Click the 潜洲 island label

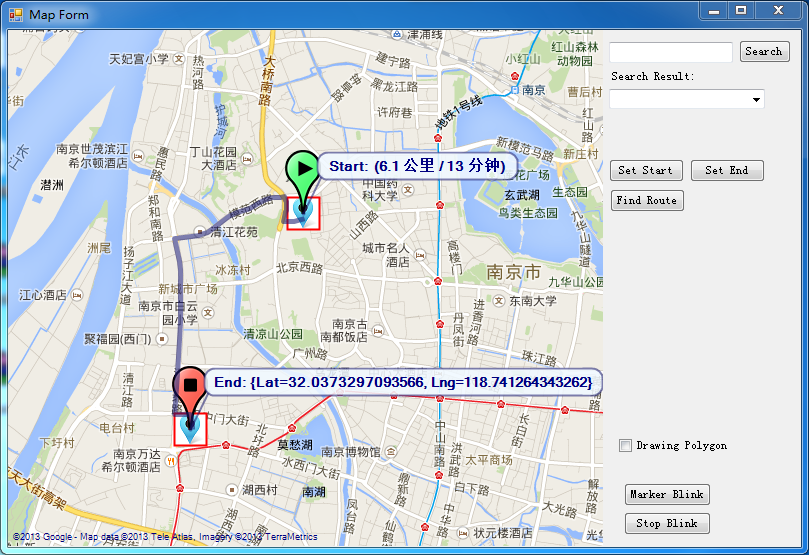(52, 185)
